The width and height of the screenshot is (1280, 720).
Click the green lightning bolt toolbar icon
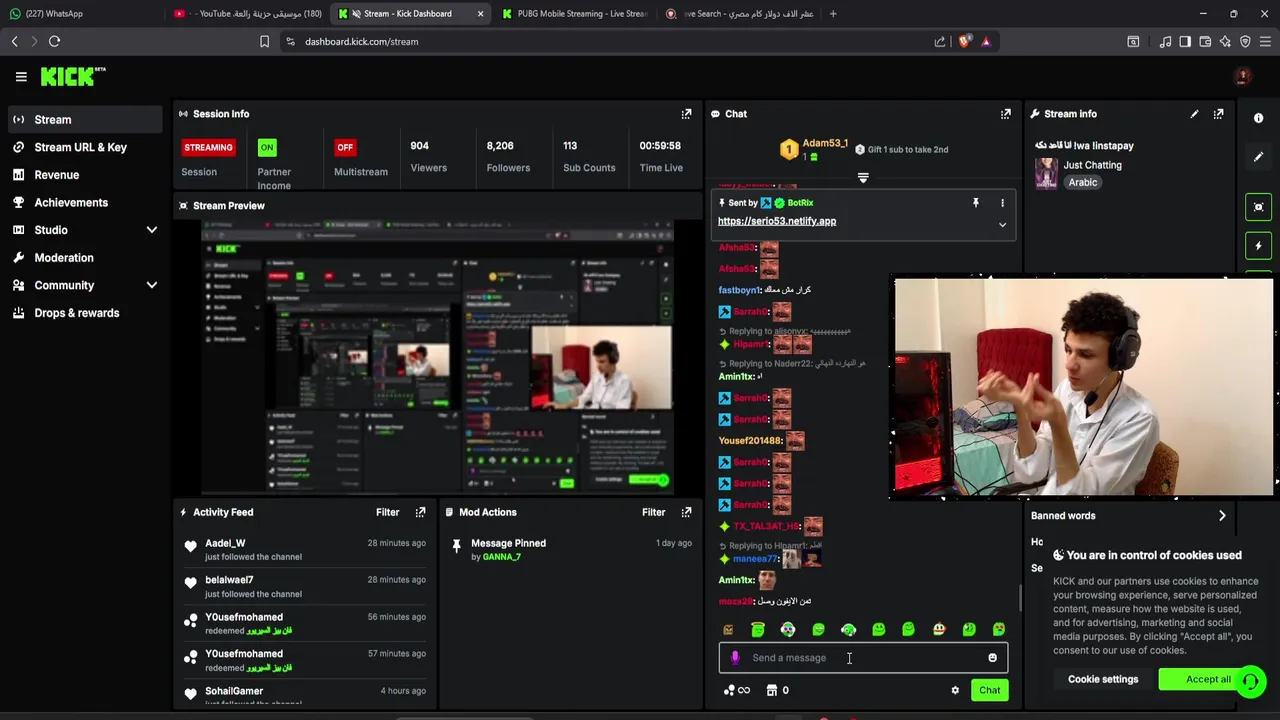point(1259,246)
